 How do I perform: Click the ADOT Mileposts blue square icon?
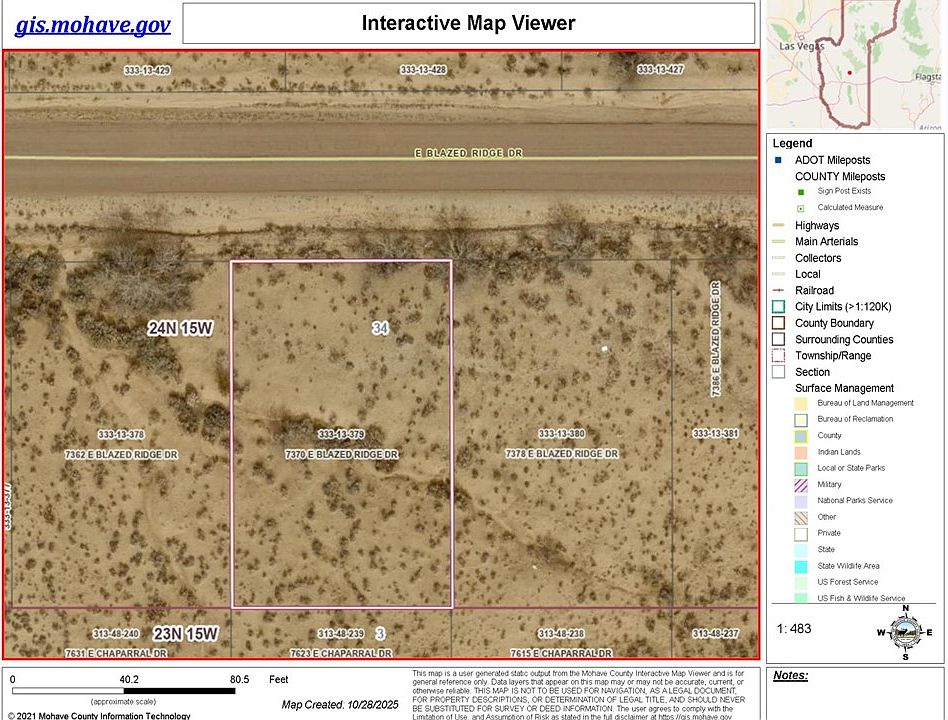click(778, 160)
